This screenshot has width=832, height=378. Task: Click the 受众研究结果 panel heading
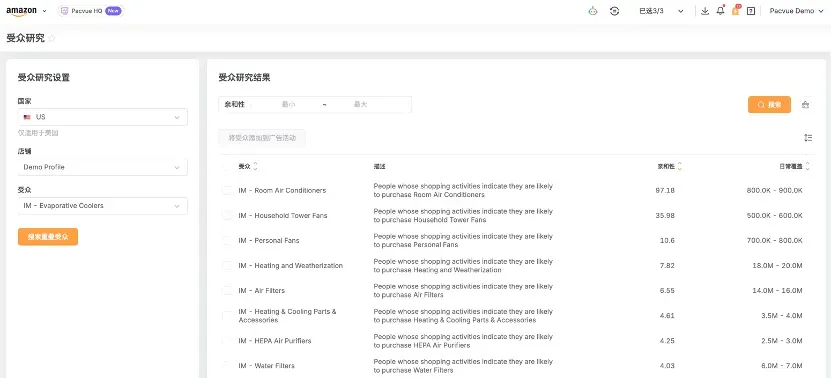point(245,78)
